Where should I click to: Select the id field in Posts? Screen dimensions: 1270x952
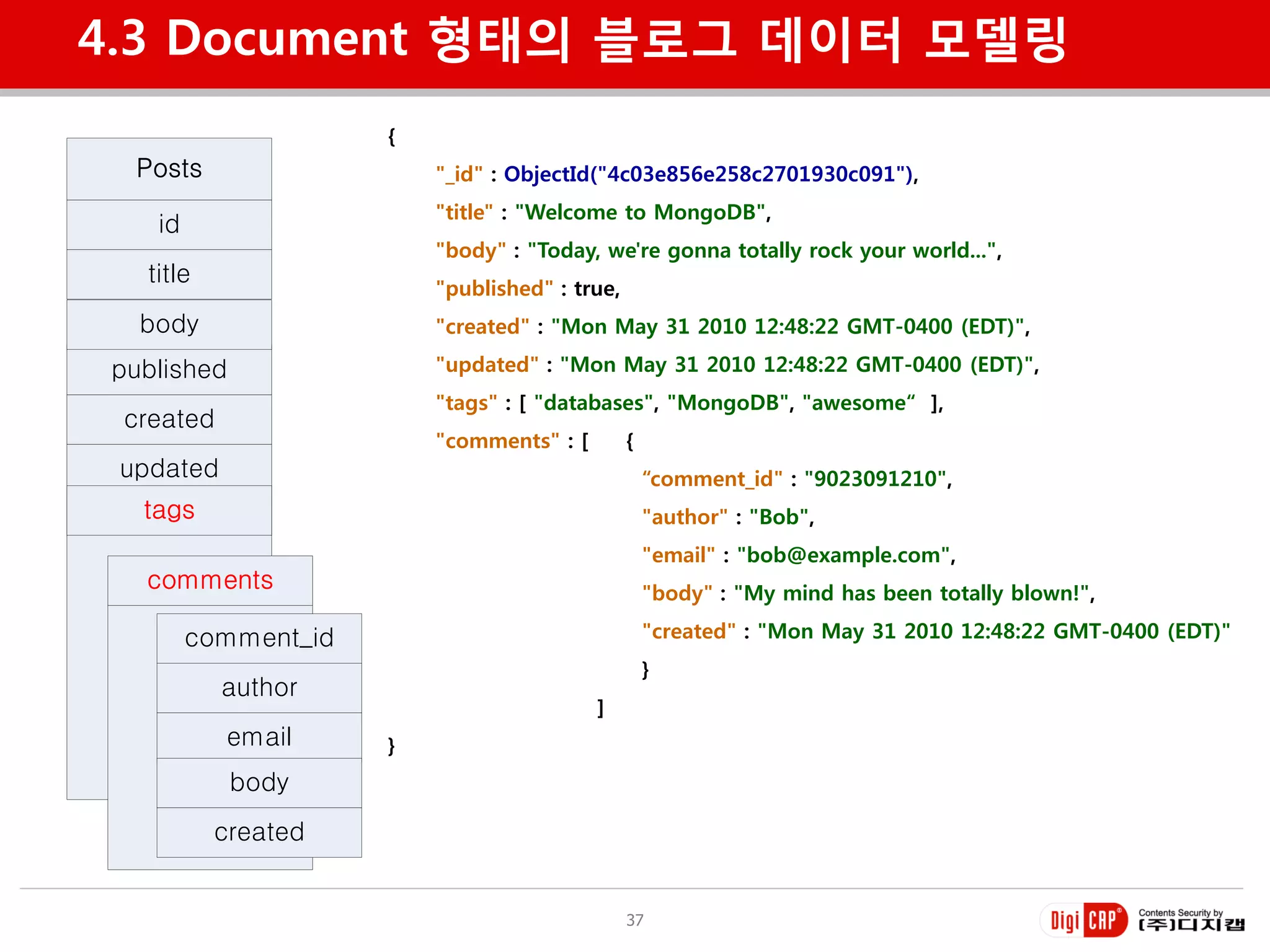(169, 224)
